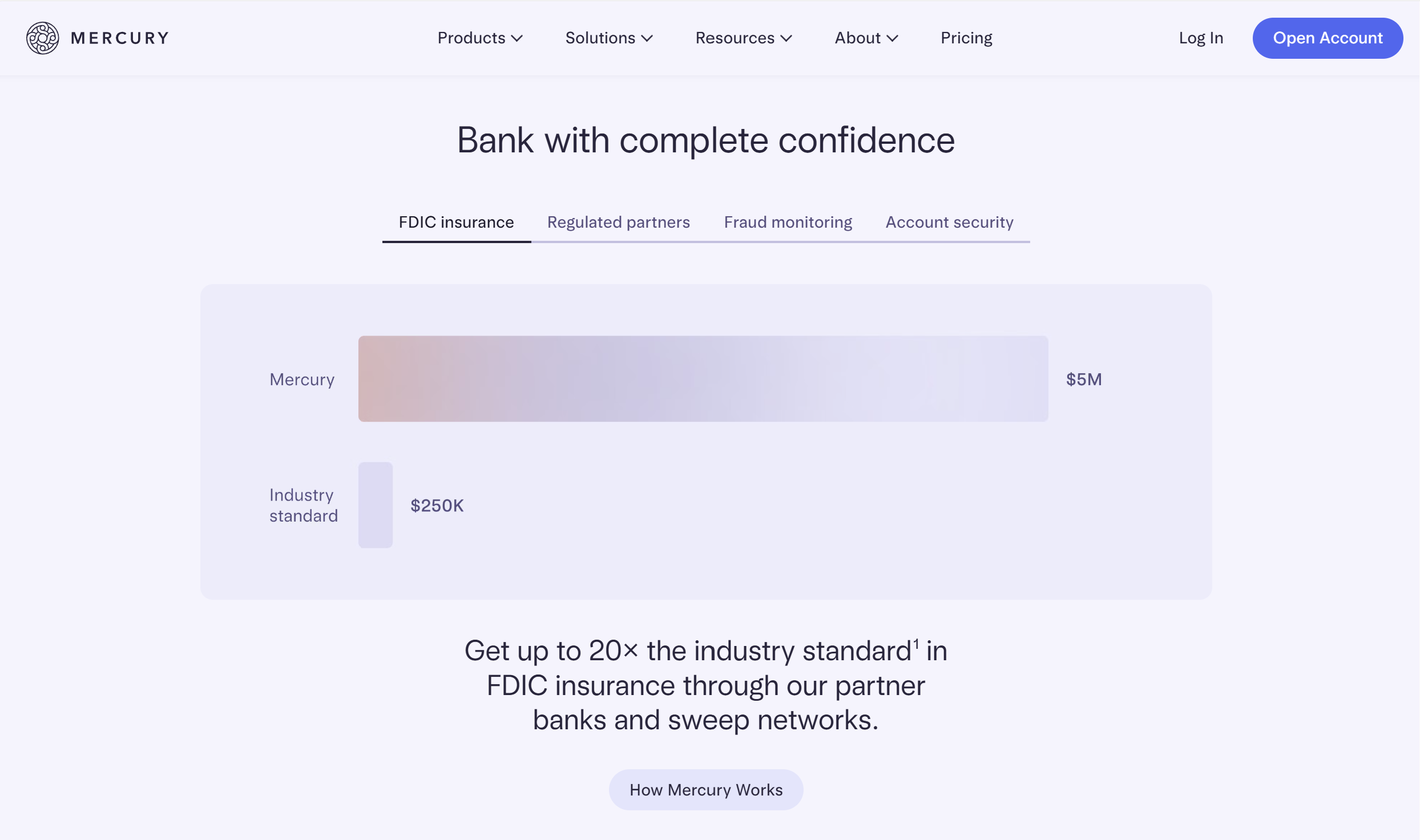
Task: Switch to the Fraud monitoring tab
Action: click(x=788, y=223)
